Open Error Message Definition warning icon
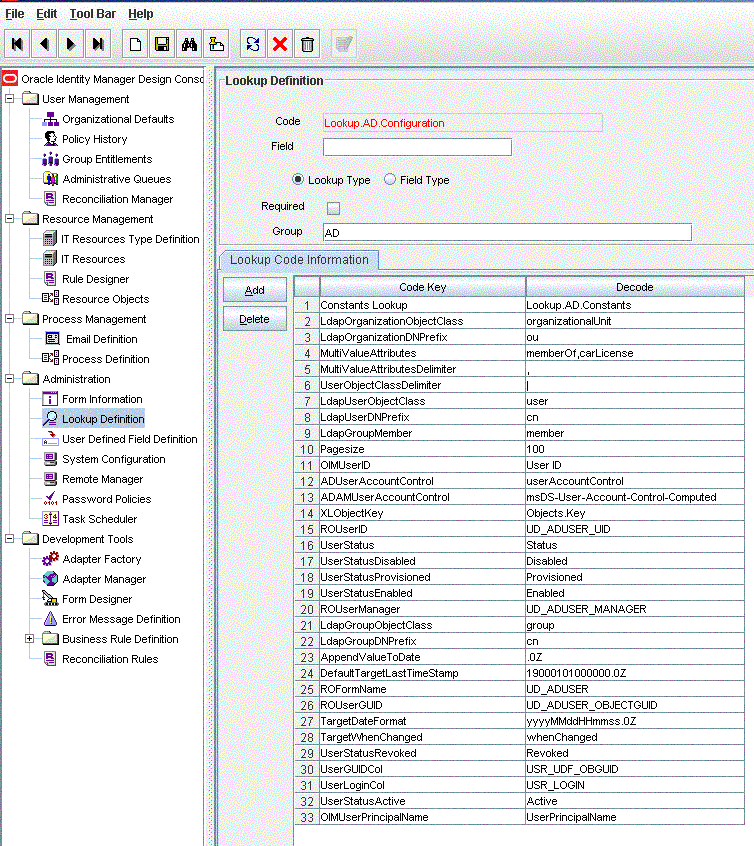Viewport: 754px width, 846px height. point(50,619)
